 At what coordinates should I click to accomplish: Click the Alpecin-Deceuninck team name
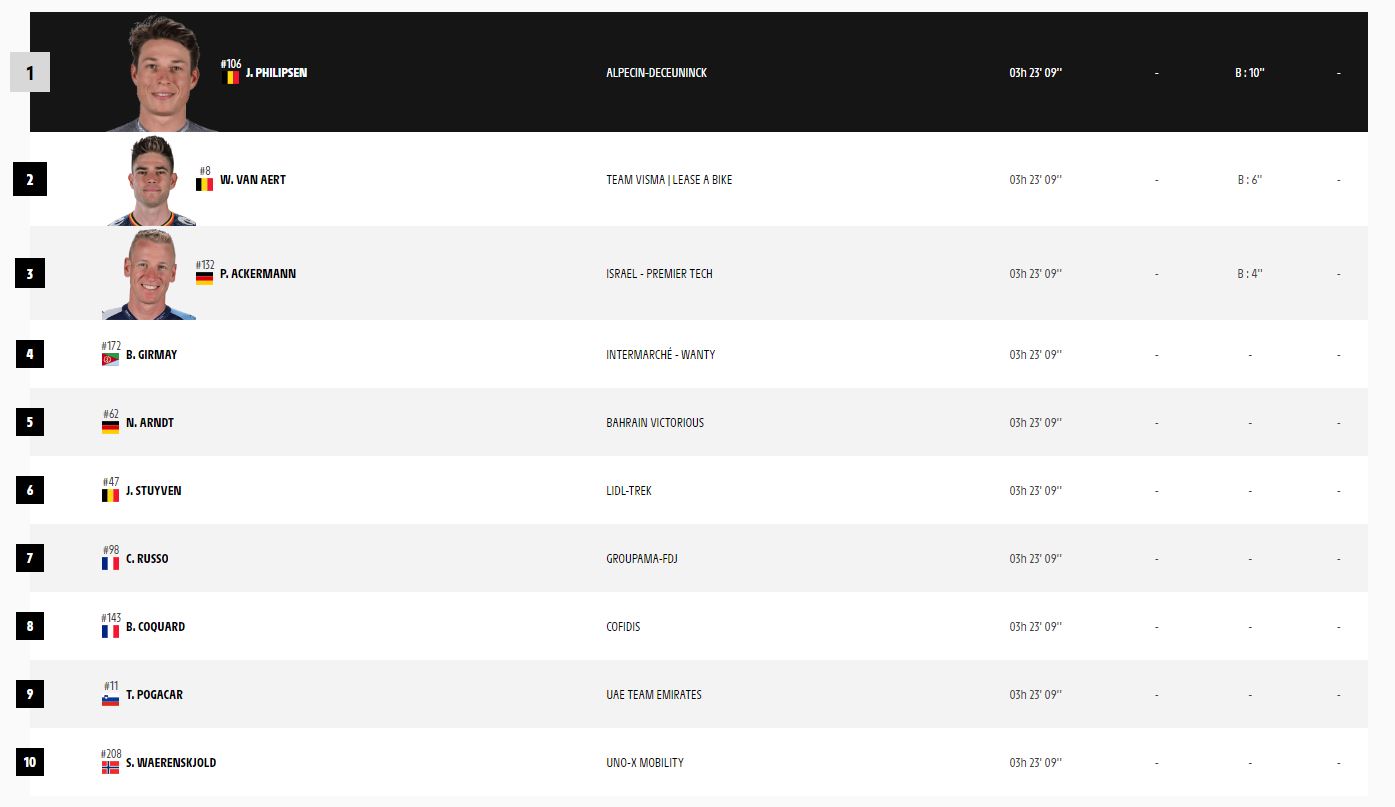656,73
